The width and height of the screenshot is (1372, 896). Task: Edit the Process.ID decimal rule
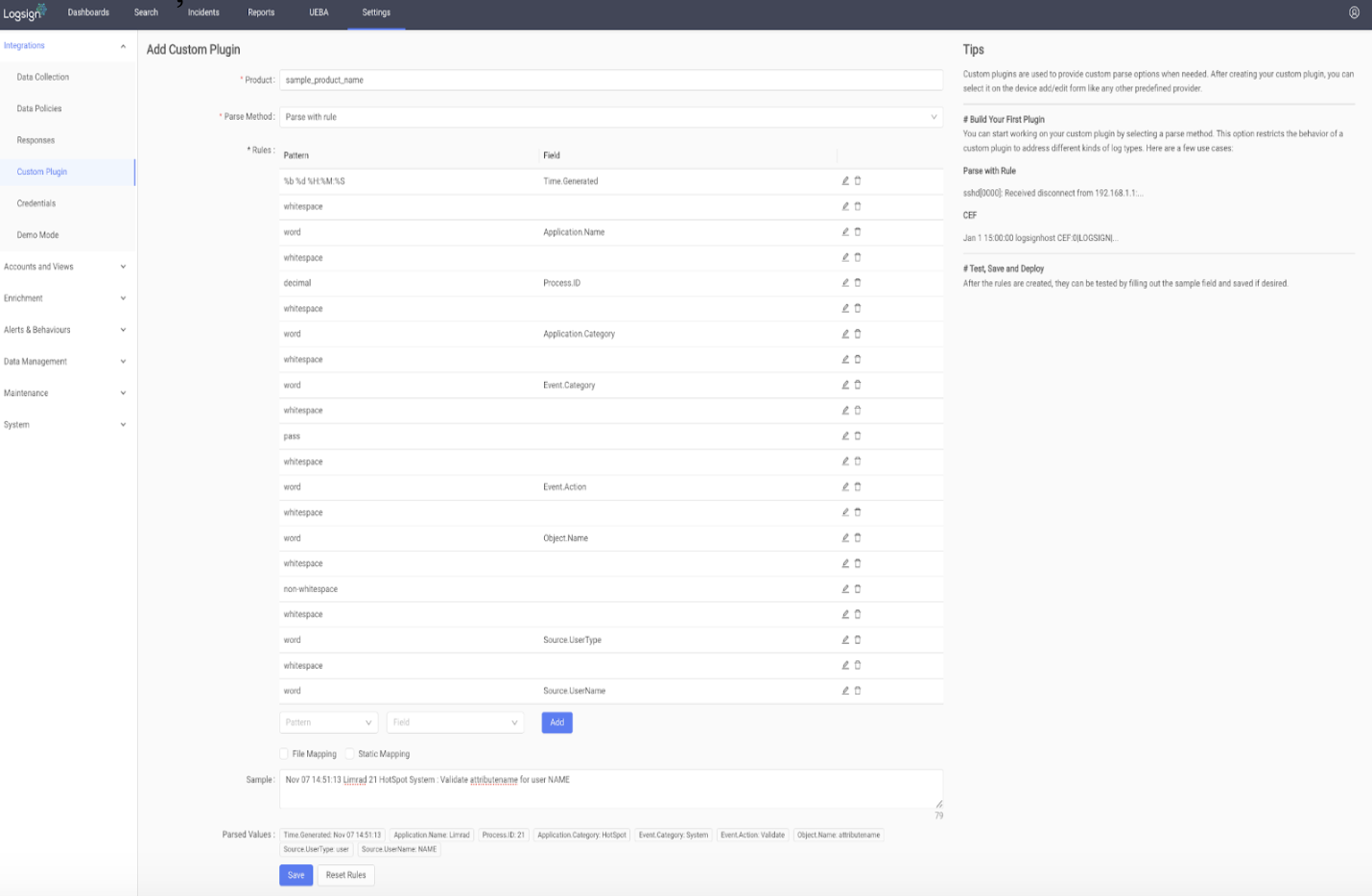[845, 282]
